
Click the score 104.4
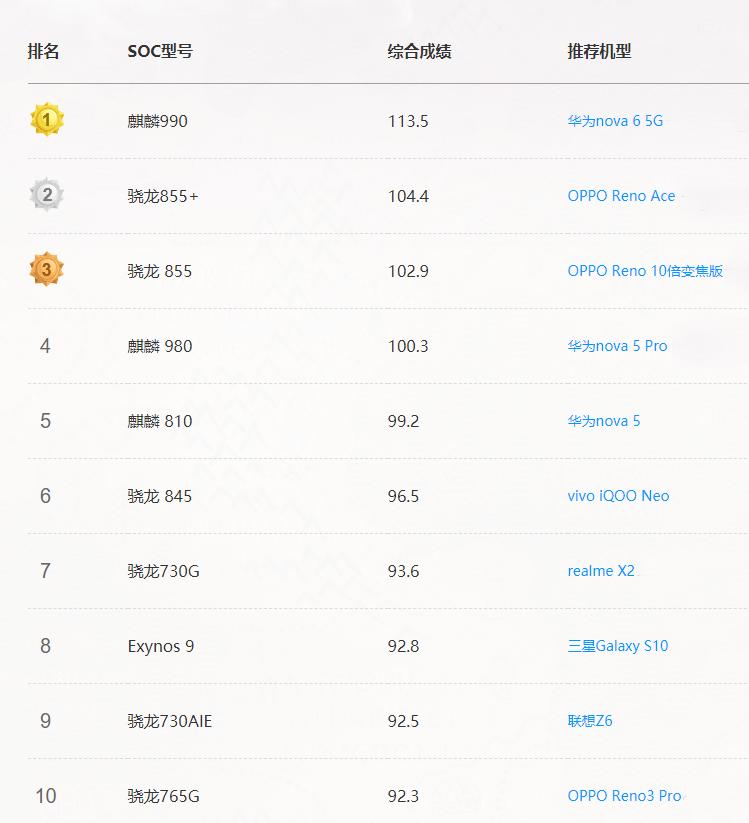[408, 196]
